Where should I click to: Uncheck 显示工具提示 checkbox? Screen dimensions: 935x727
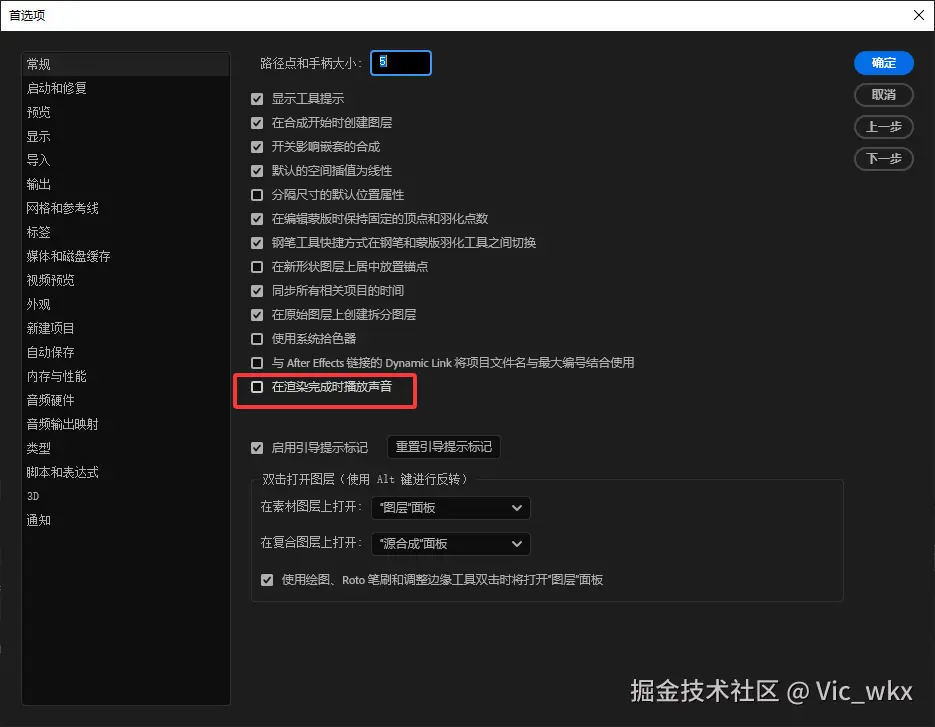tap(257, 99)
